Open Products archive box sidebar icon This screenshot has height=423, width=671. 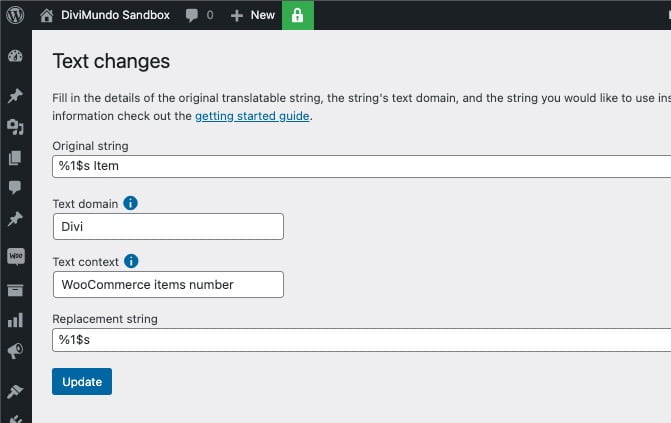15,291
